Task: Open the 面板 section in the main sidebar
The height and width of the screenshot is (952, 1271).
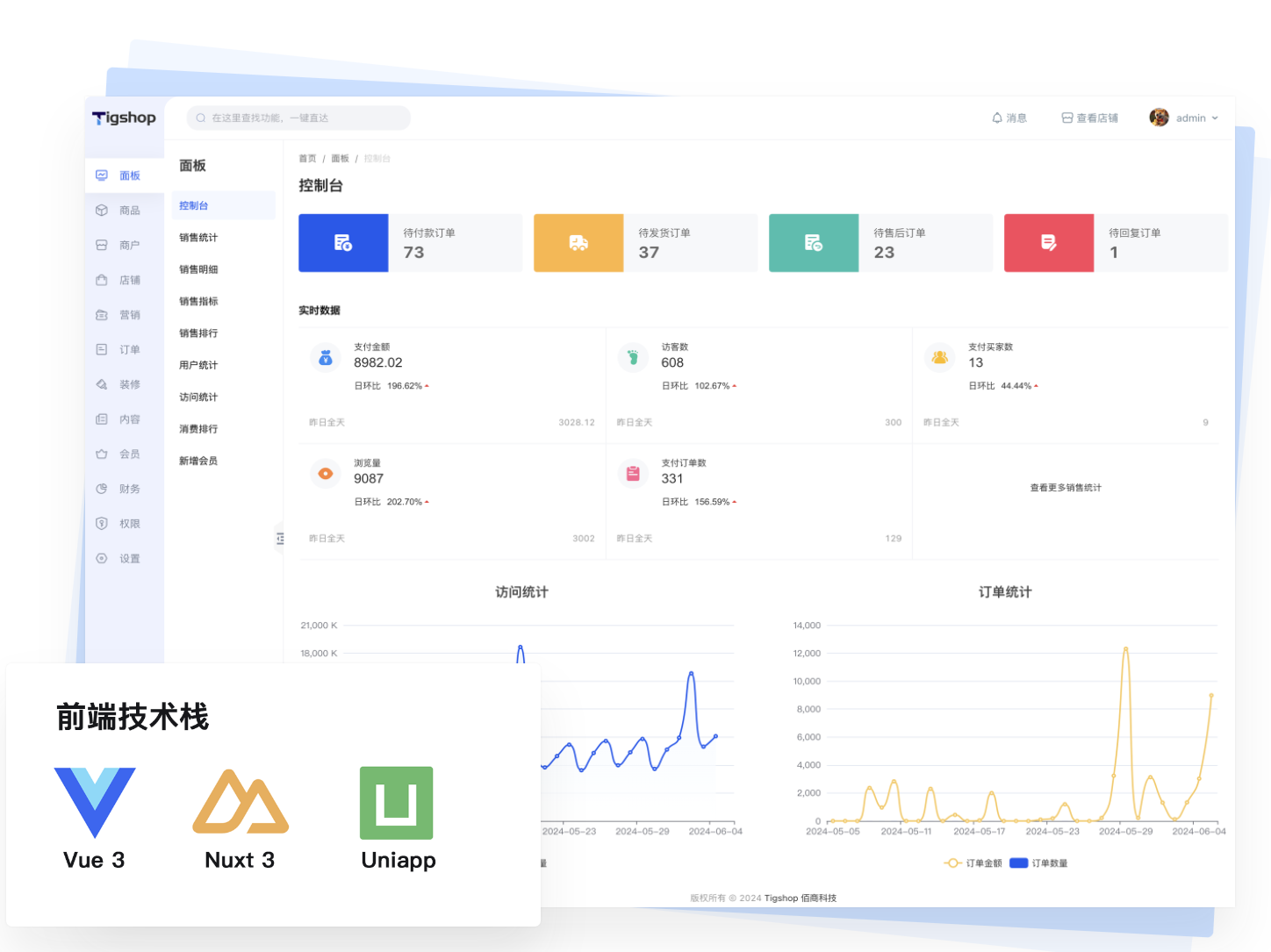Action: tap(124, 175)
